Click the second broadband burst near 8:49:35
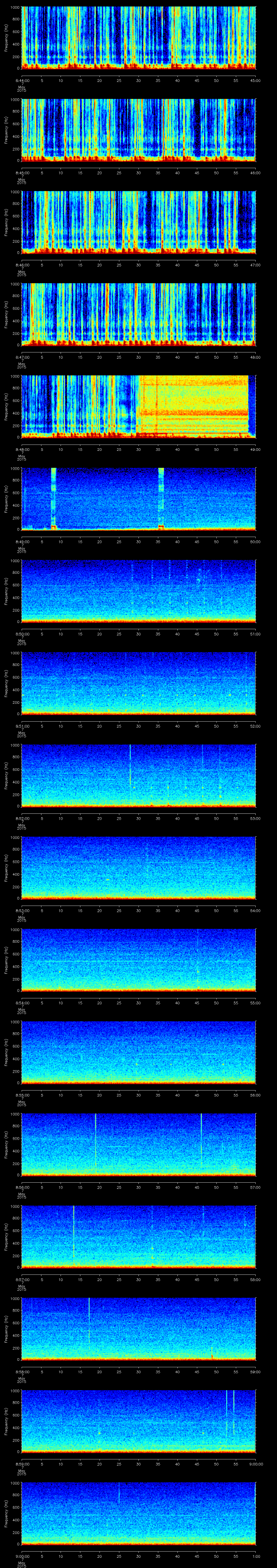The height and width of the screenshot is (1568, 277). pyautogui.click(x=161, y=499)
